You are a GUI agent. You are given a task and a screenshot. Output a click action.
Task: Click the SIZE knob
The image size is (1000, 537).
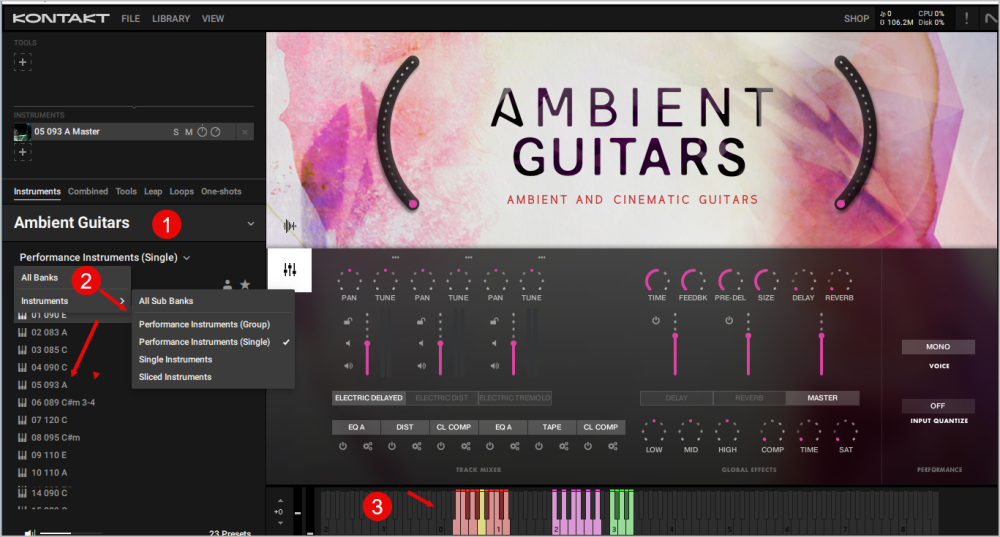coord(766,281)
